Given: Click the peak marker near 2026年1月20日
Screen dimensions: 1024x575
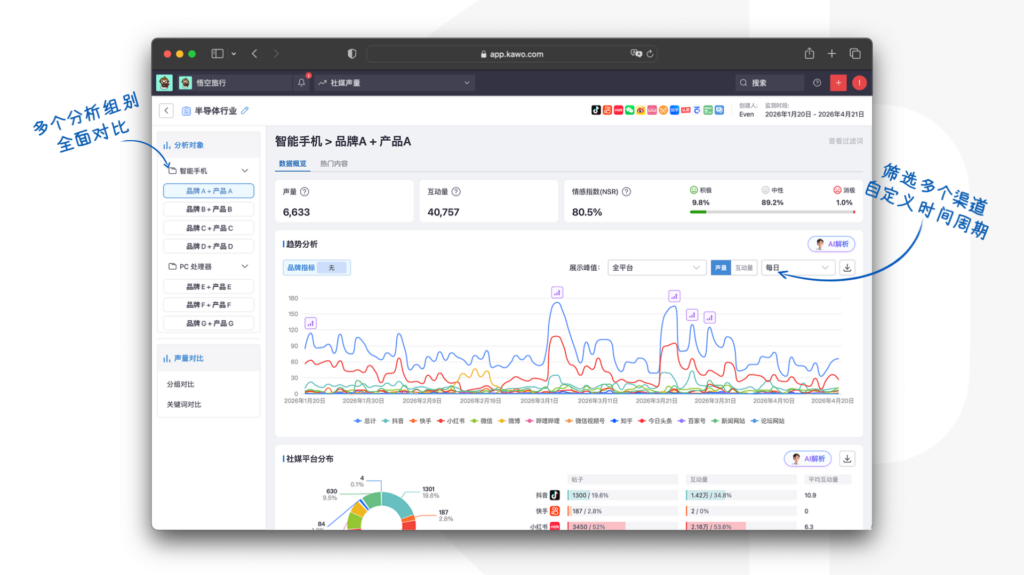Looking at the screenshot, I should tap(311, 323).
